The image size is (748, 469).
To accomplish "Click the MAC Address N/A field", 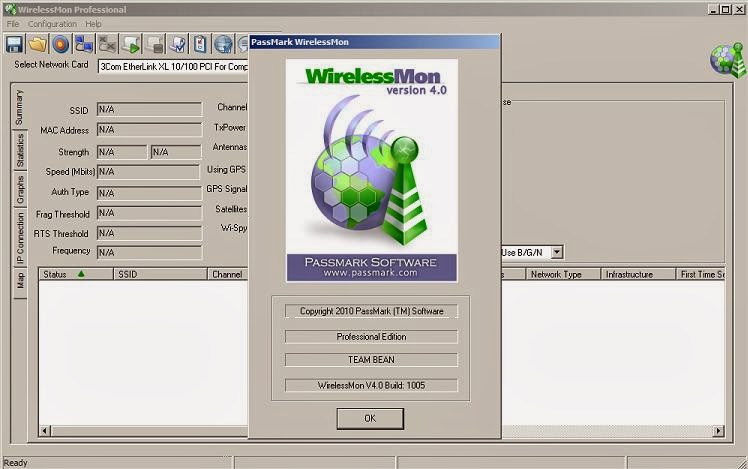I will coord(149,130).
